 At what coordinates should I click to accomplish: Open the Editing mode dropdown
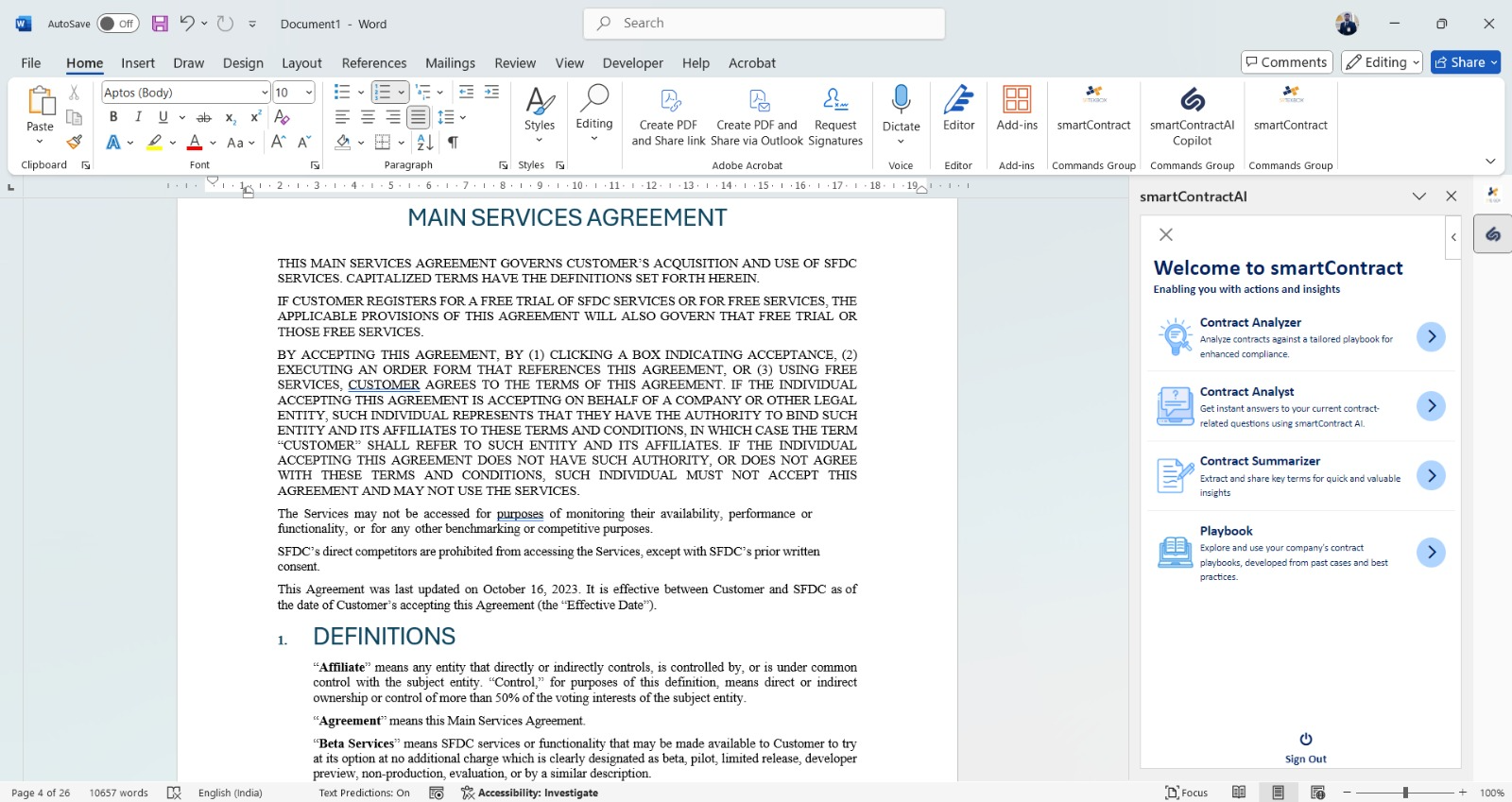coord(1382,62)
